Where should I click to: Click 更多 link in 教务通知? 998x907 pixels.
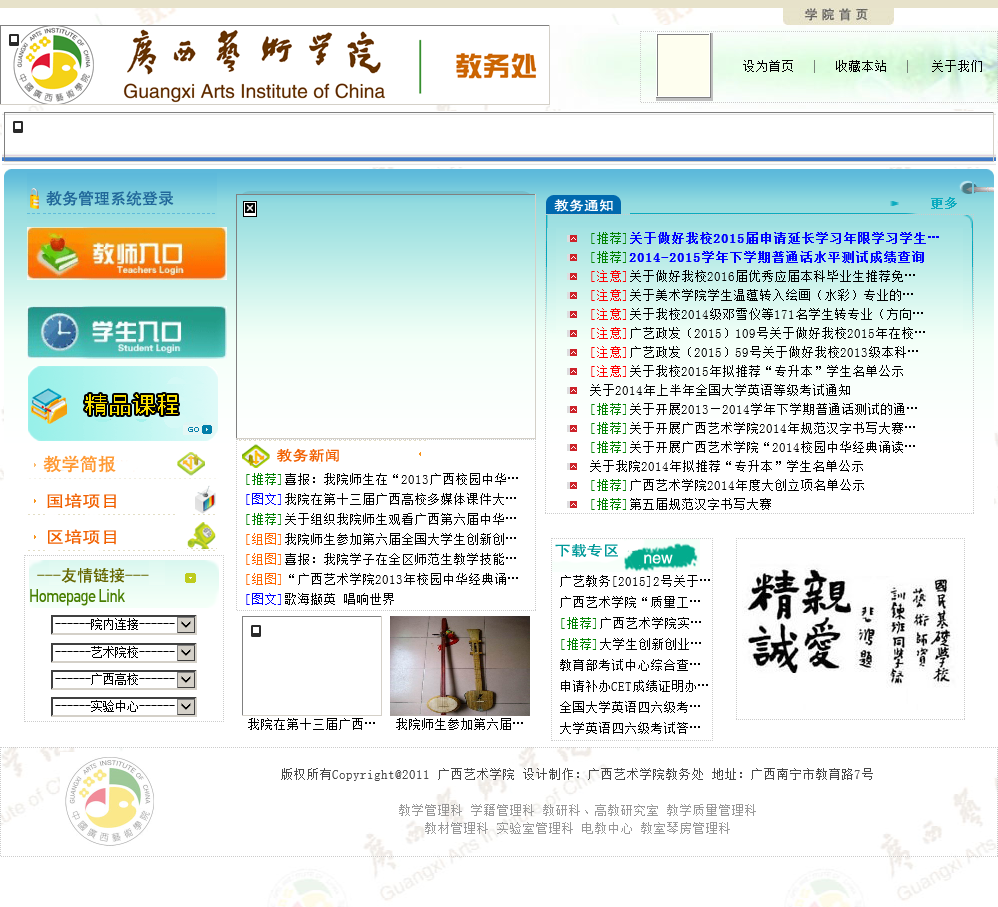pyautogui.click(x=944, y=203)
